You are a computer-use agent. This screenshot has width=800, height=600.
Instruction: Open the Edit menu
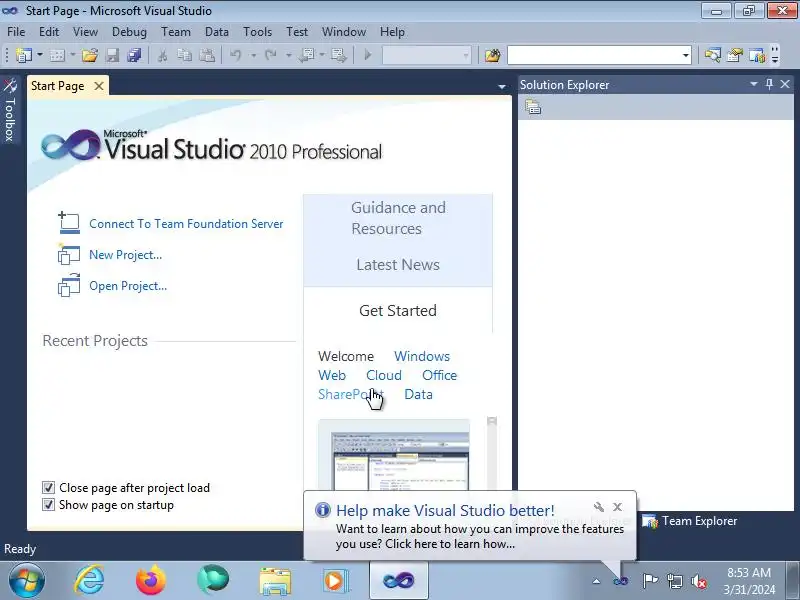pos(49,32)
